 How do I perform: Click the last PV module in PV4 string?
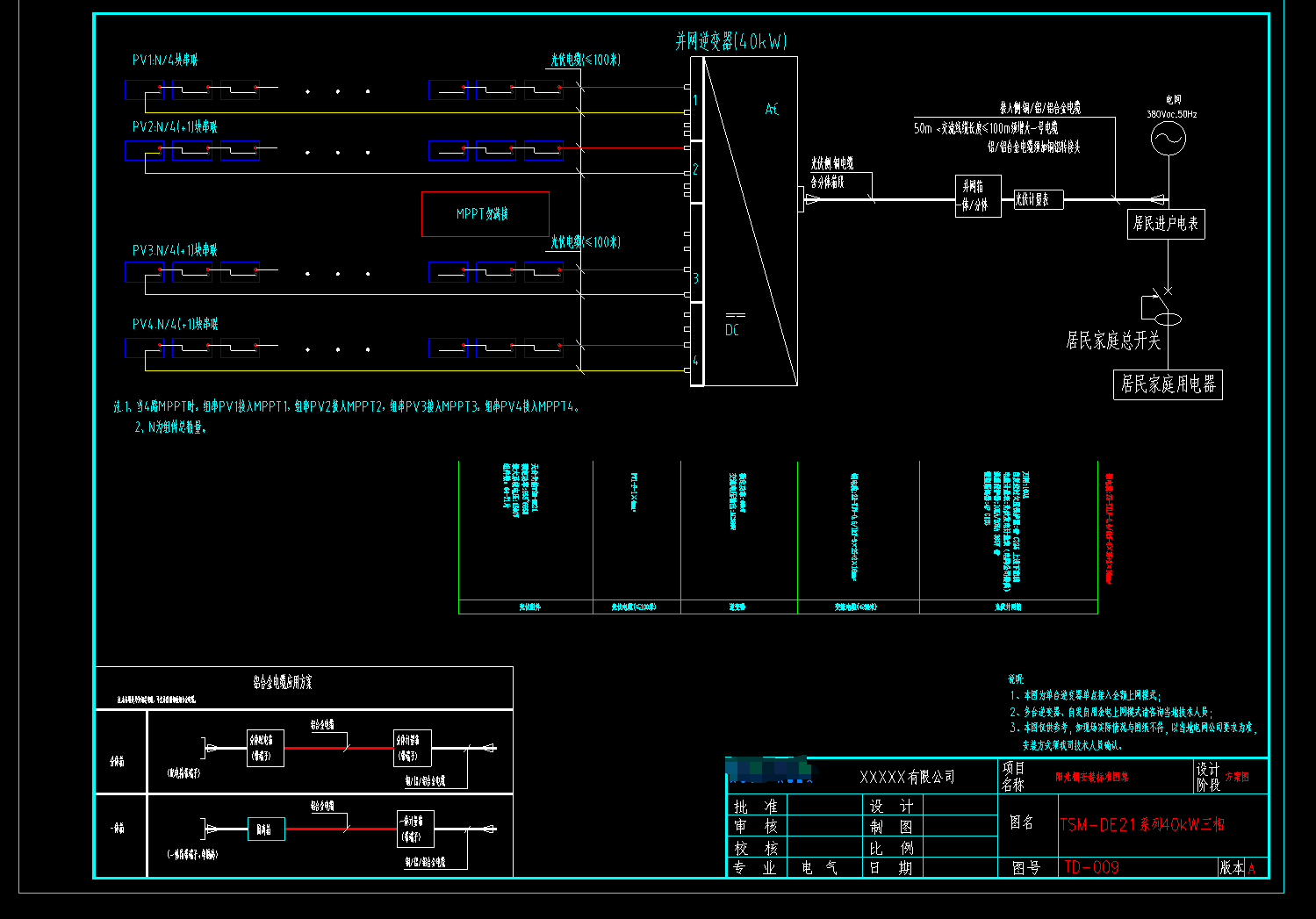click(x=543, y=348)
